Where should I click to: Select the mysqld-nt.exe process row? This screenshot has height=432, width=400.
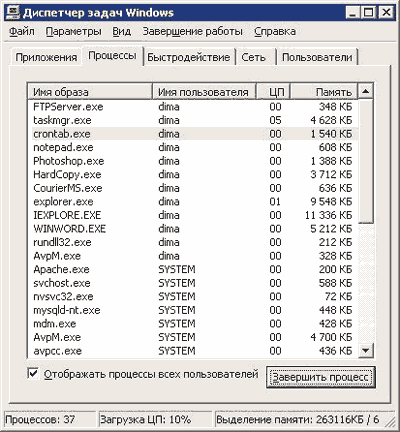[x=193, y=310]
